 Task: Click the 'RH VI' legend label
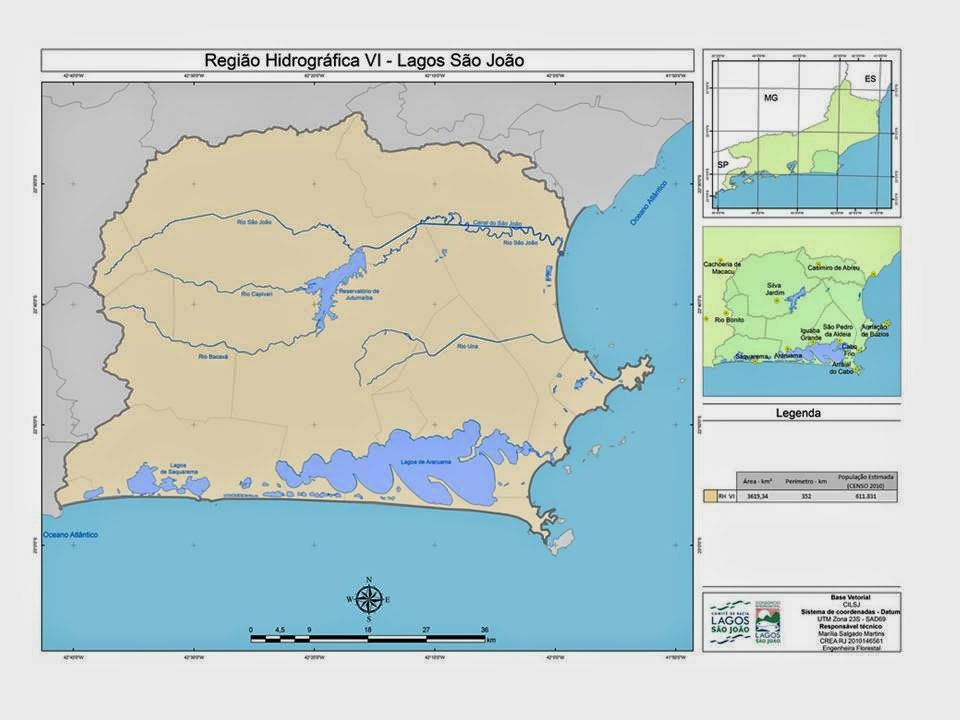click(x=726, y=496)
